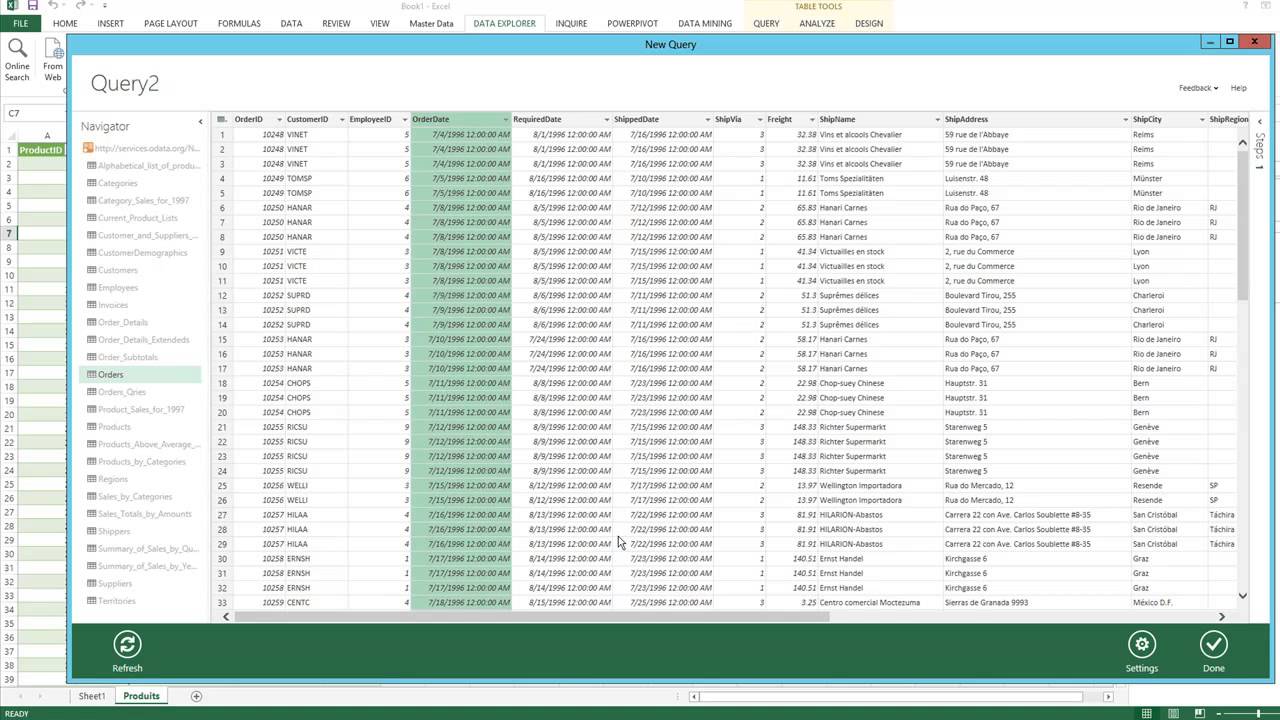Switch to the FORMULAS ribbon tab
This screenshot has width=1280, height=720.
239,23
